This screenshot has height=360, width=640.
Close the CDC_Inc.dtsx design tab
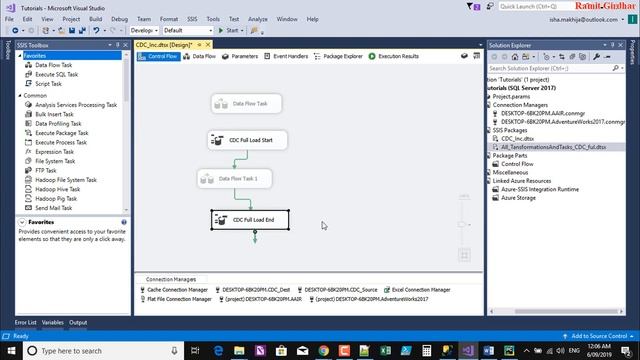(208, 45)
